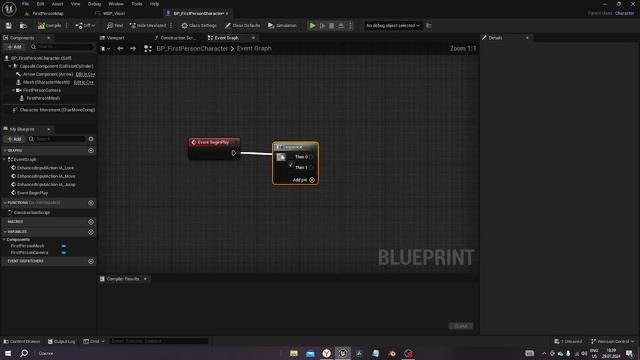This screenshot has height=360, width=640.
Task: Click Edit in C++ link for Arrow Component
Action: tap(85, 74)
